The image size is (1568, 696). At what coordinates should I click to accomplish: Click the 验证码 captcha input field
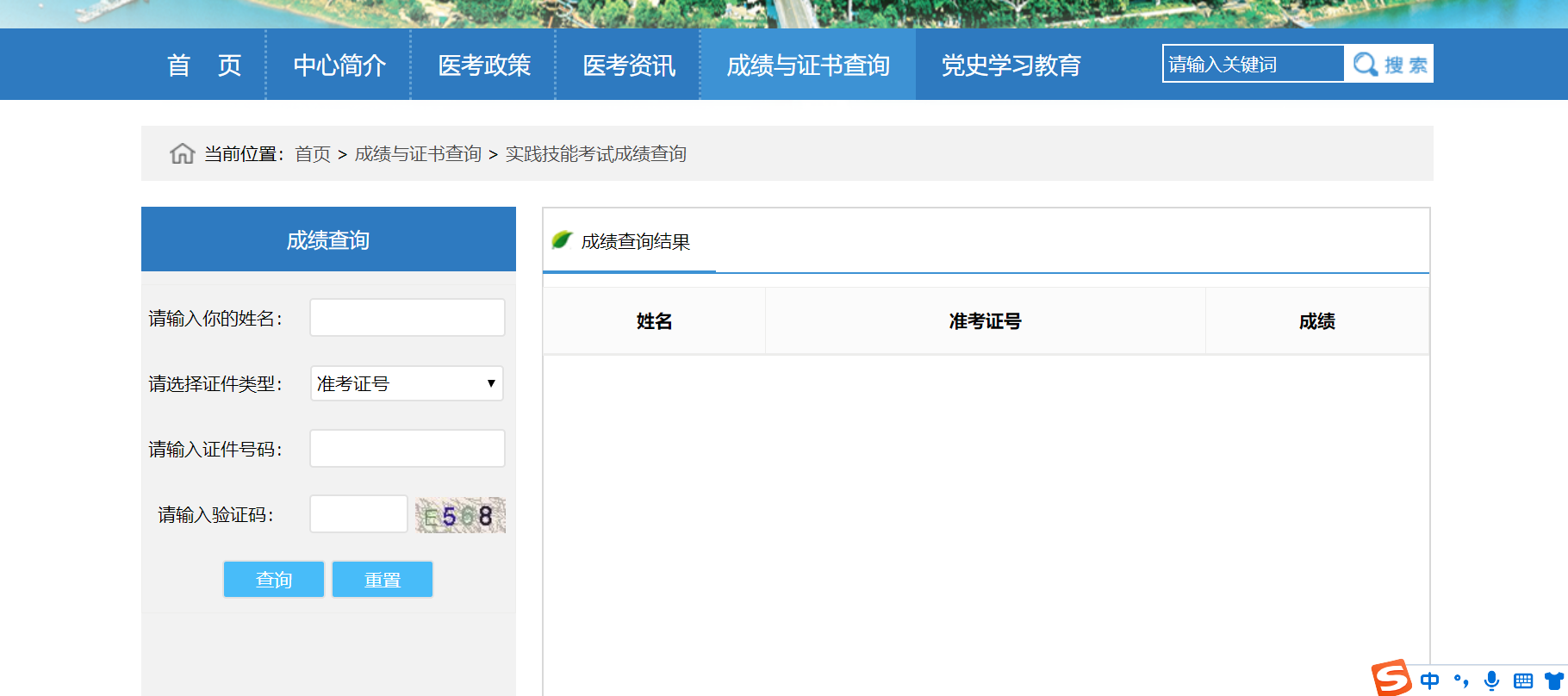click(x=358, y=514)
